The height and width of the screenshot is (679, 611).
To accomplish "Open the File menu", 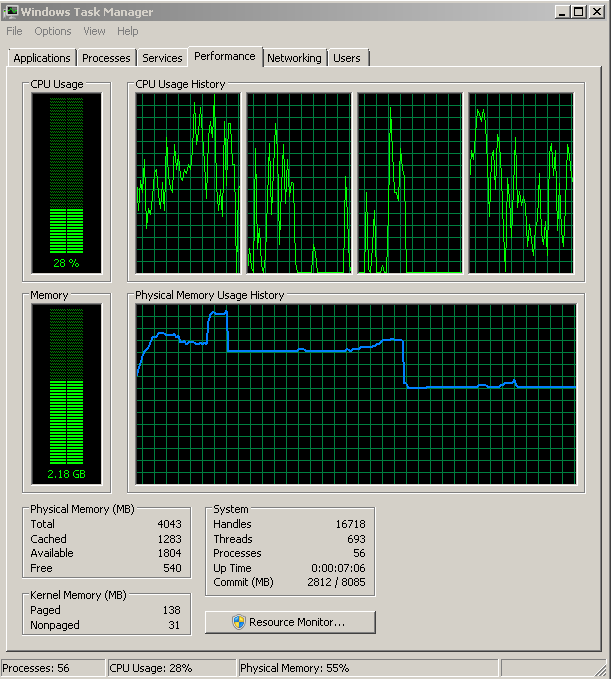I will click(14, 31).
